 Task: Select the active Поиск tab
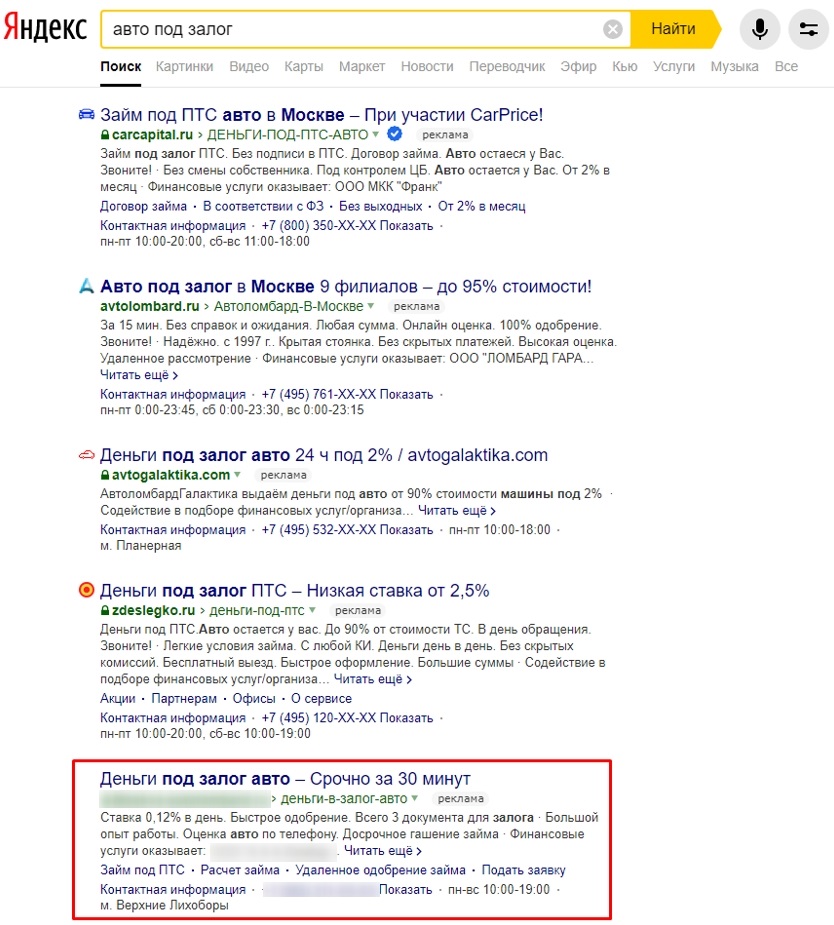click(x=120, y=67)
